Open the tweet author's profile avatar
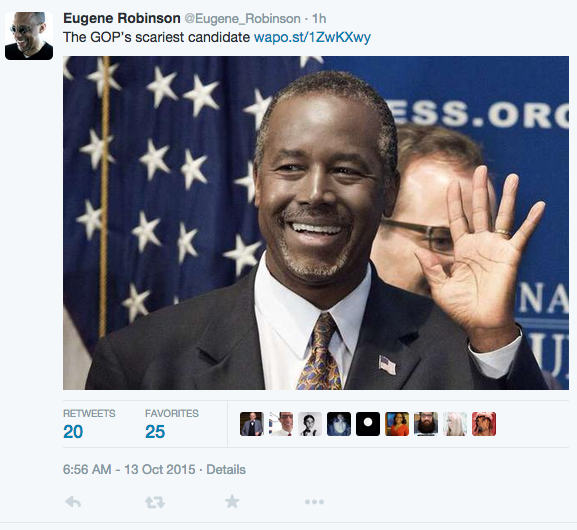Viewport: 577px width, 530px height. [x=29, y=36]
